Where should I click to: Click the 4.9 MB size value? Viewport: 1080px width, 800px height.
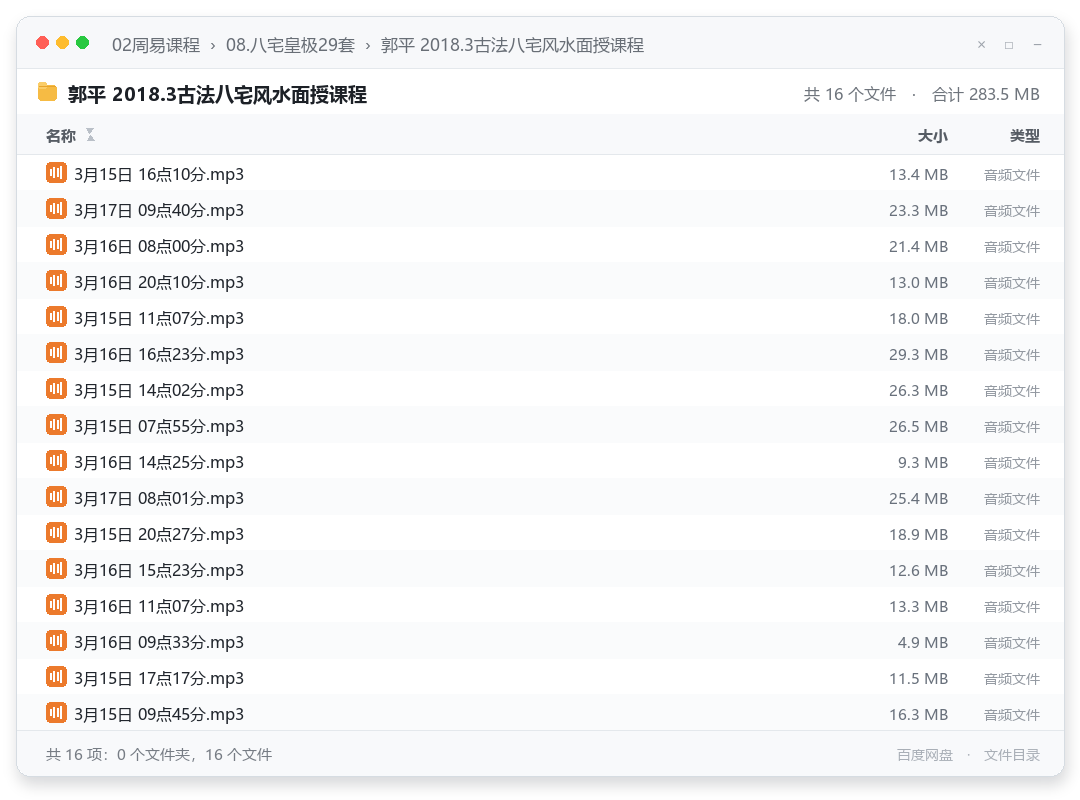pyautogui.click(x=923, y=643)
